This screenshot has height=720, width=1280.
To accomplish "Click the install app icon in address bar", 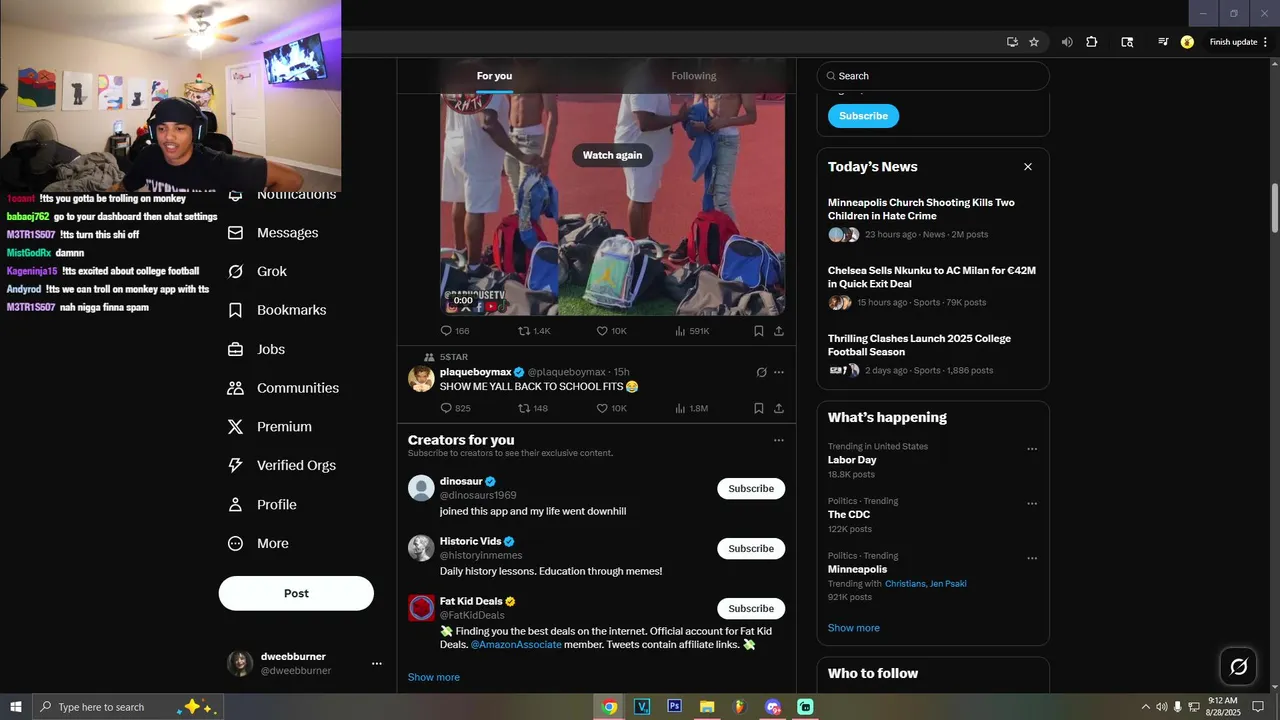I will 1012,42.
